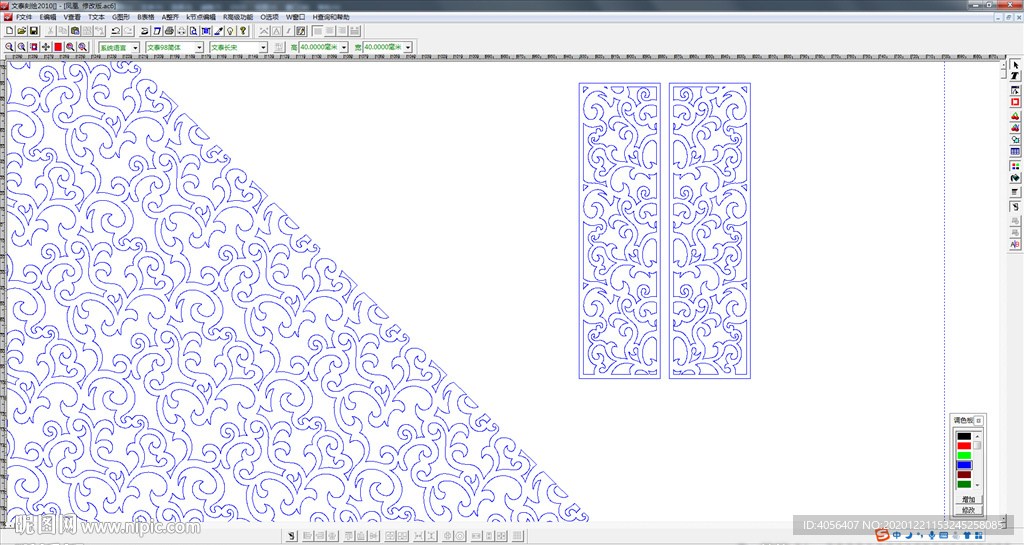The width and height of the screenshot is (1024, 545).
Task: Click the Open file folder icon
Action: coord(21,31)
